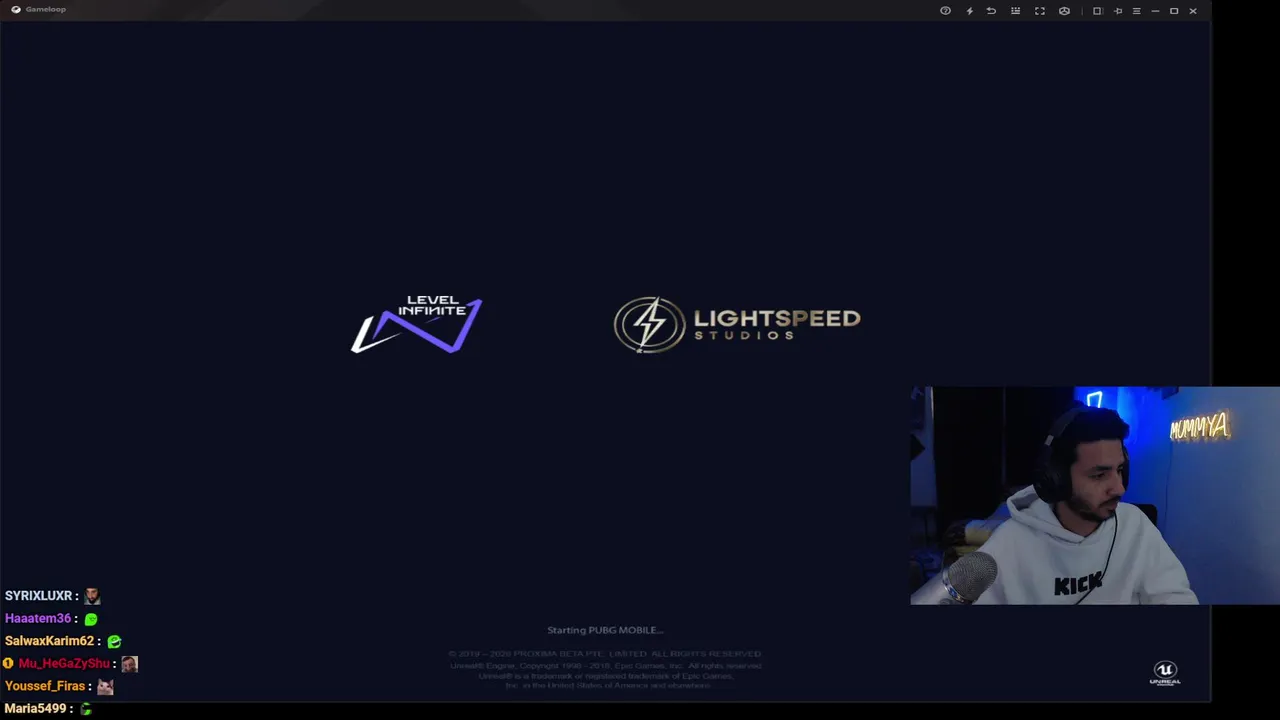
Task: Click chat username SYRIXLUXR
Action: [38, 596]
